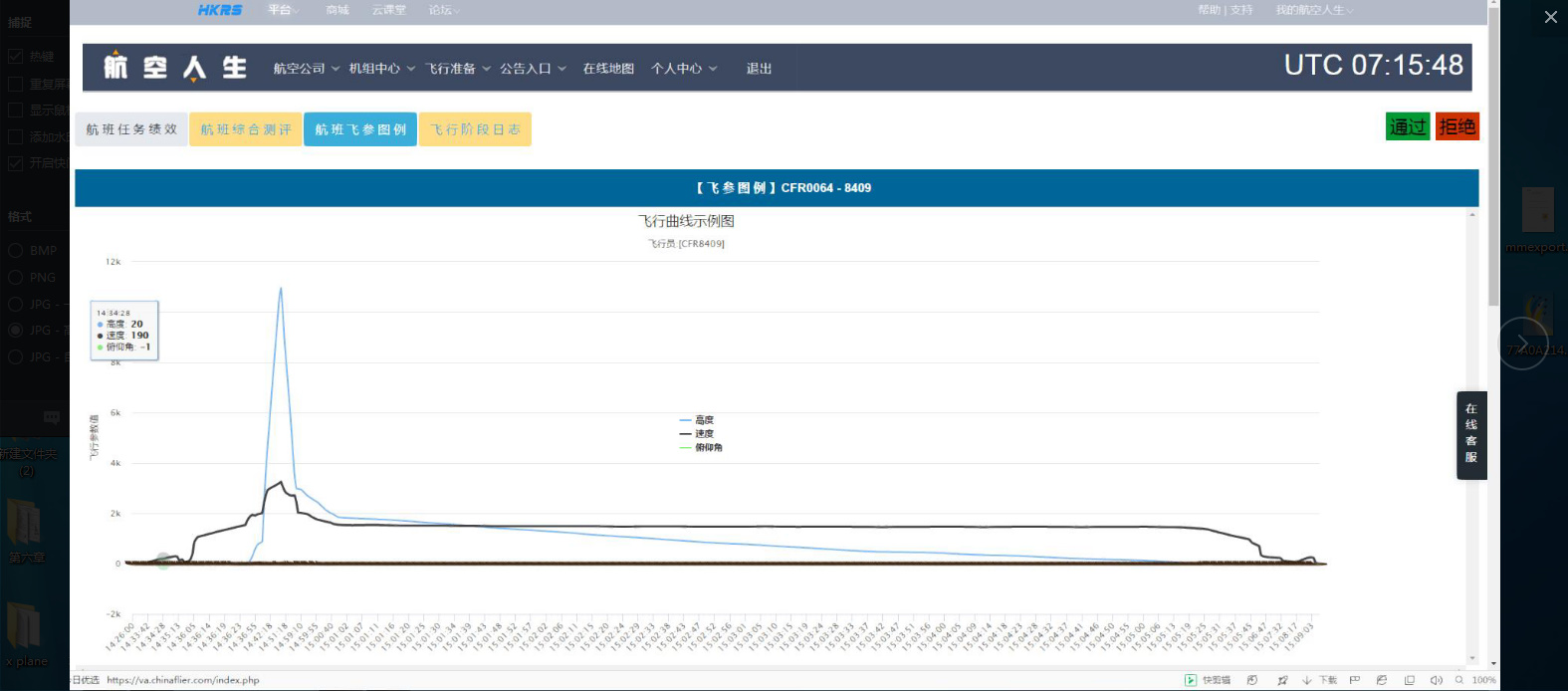
Task: Open the 商城 top bar link
Action: click(337, 10)
